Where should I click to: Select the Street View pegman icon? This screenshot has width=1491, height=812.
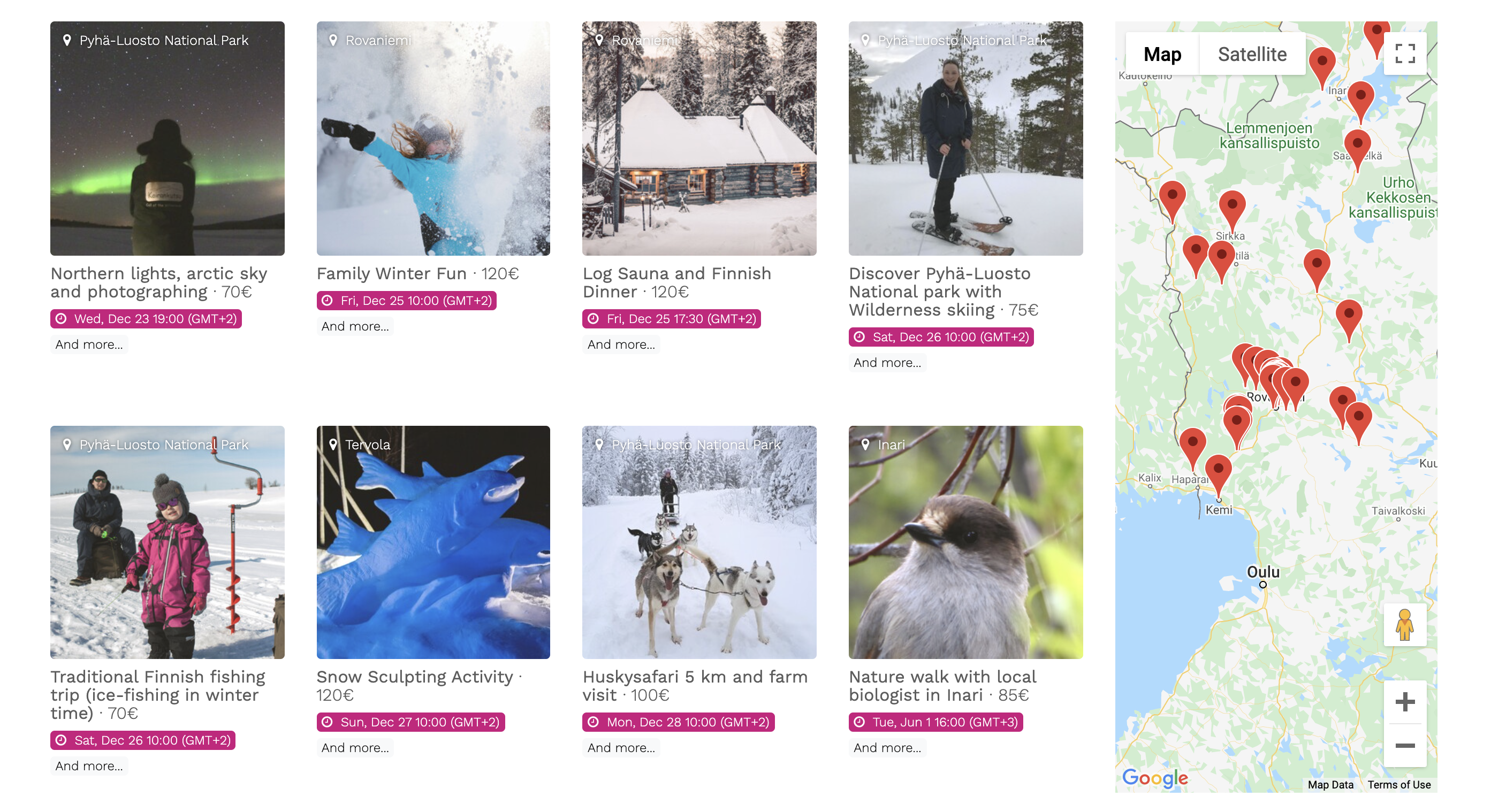click(x=1405, y=625)
